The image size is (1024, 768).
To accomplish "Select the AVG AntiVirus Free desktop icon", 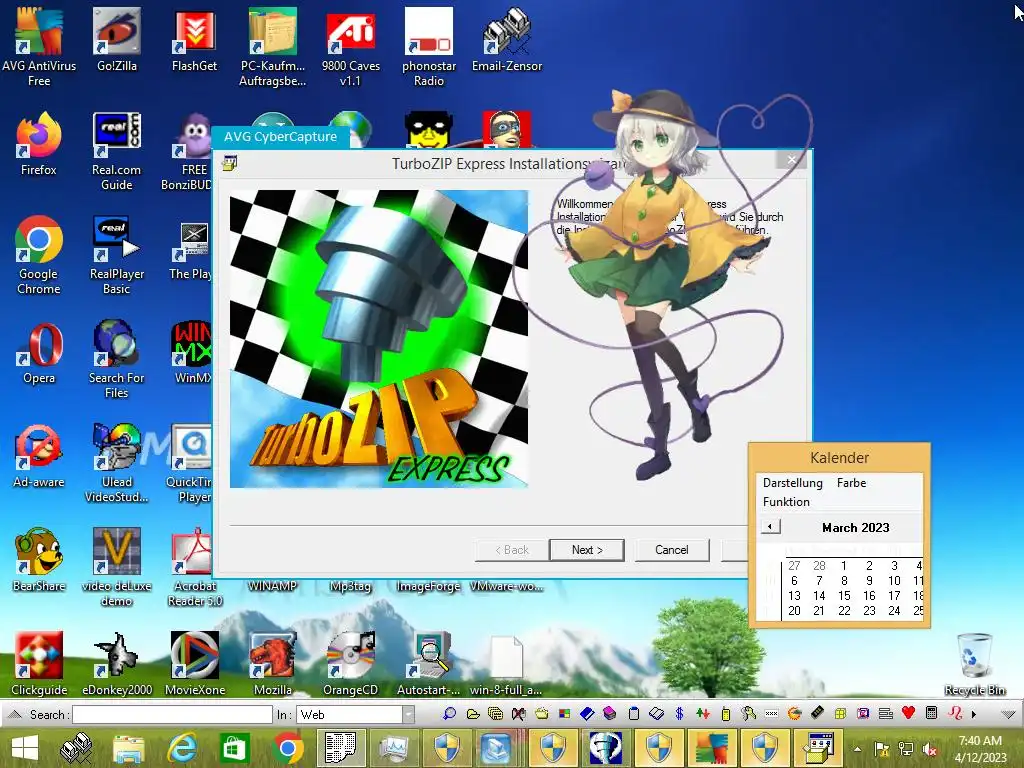I will 39,47.
